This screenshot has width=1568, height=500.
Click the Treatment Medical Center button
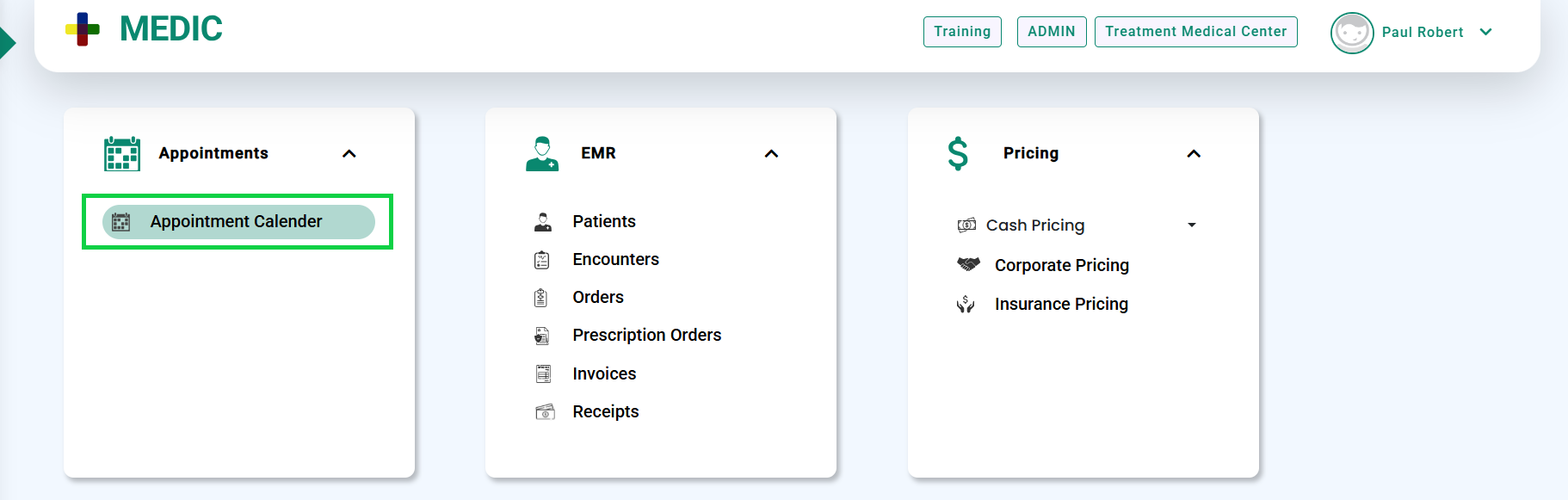(1195, 32)
